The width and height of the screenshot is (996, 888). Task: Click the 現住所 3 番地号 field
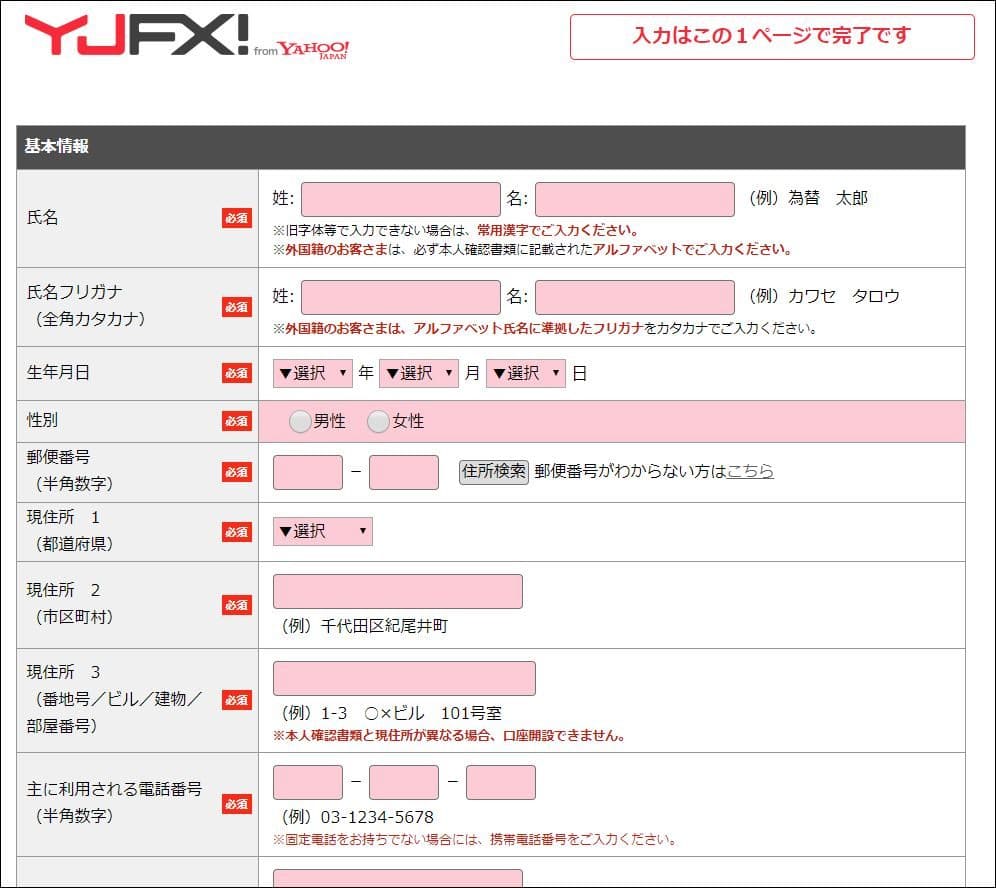pyautogui.click(x=404, y=678)
